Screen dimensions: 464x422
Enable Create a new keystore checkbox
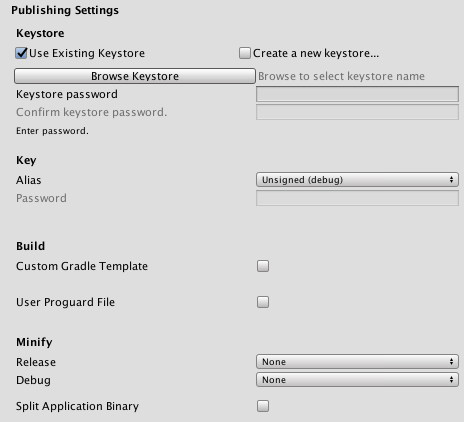coord(245,53)
